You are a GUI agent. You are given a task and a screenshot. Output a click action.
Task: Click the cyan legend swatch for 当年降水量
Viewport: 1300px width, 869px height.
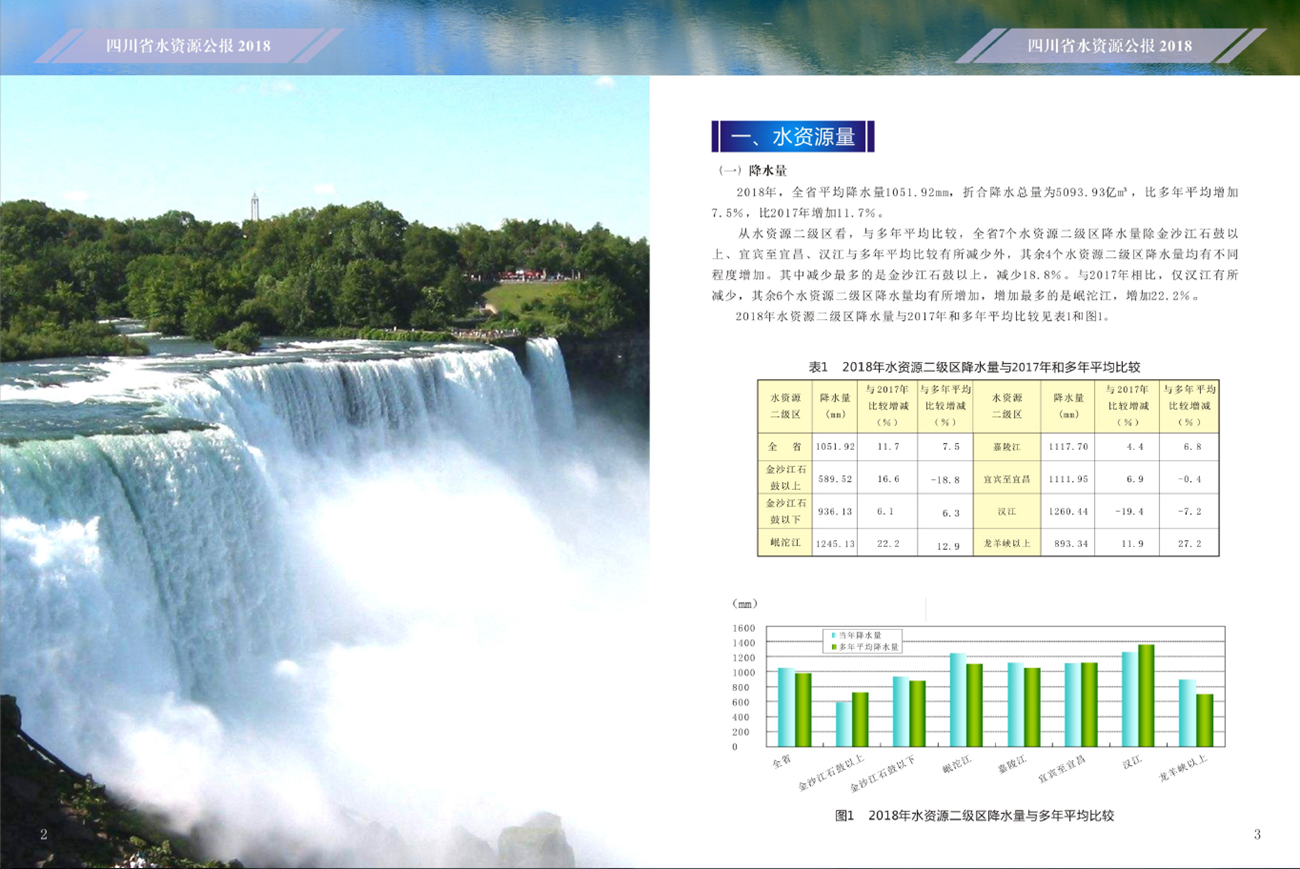(833, 635)
